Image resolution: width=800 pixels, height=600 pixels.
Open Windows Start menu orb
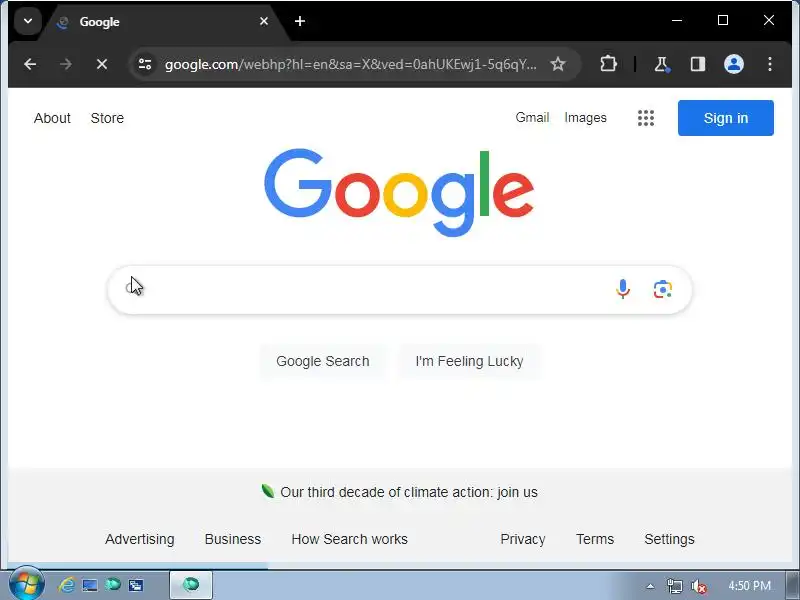[x=27, y=584]
